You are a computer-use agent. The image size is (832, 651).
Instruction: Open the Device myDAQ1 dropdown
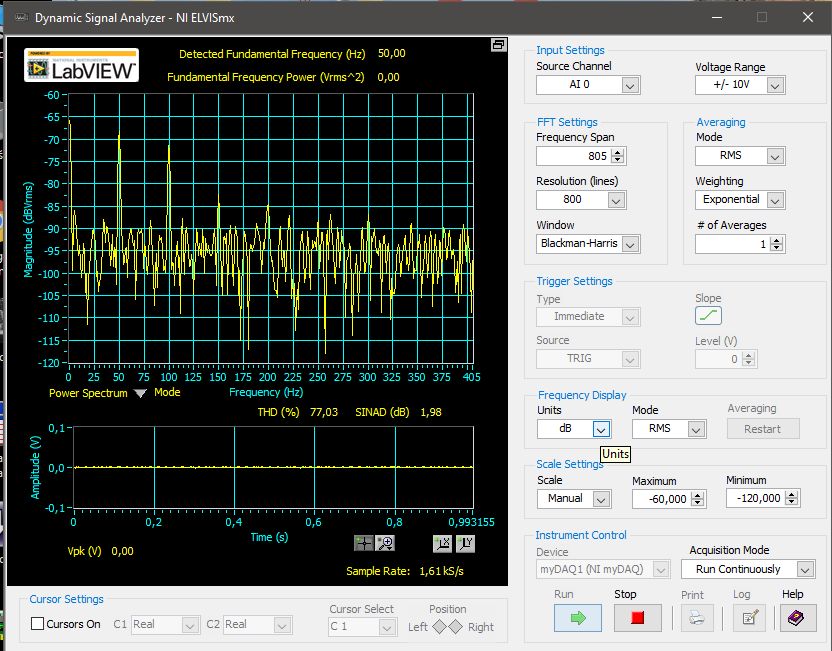661,569
